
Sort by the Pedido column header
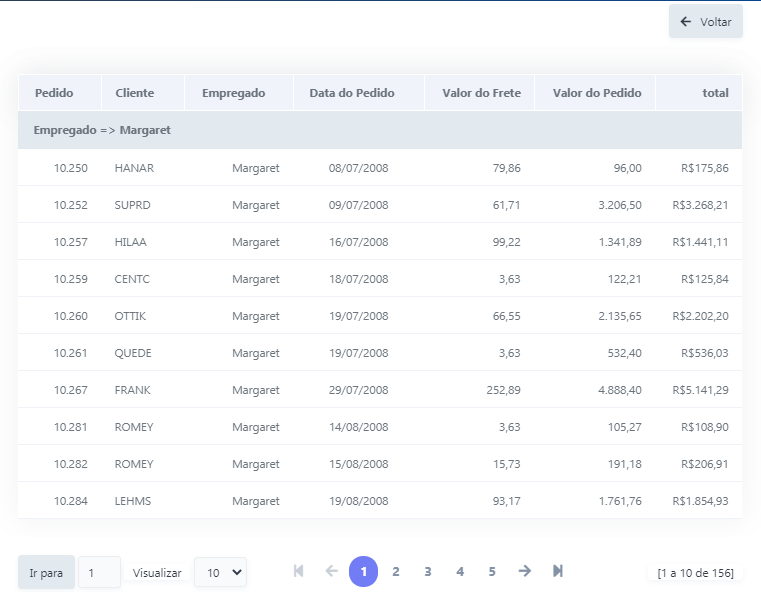point(54,93)
